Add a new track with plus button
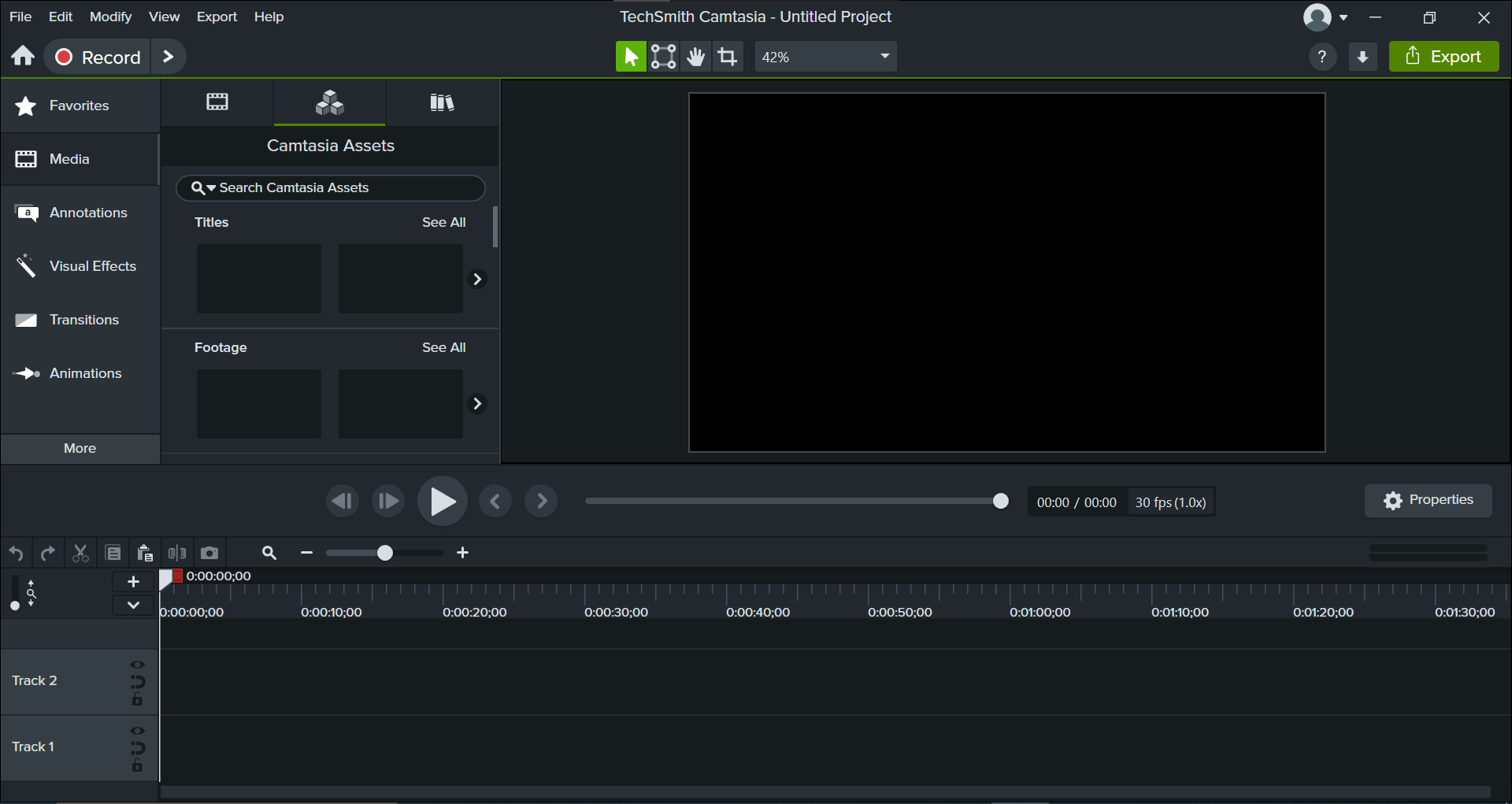The width and height of the screenshot is (1512, 804). tap(133, 581)
